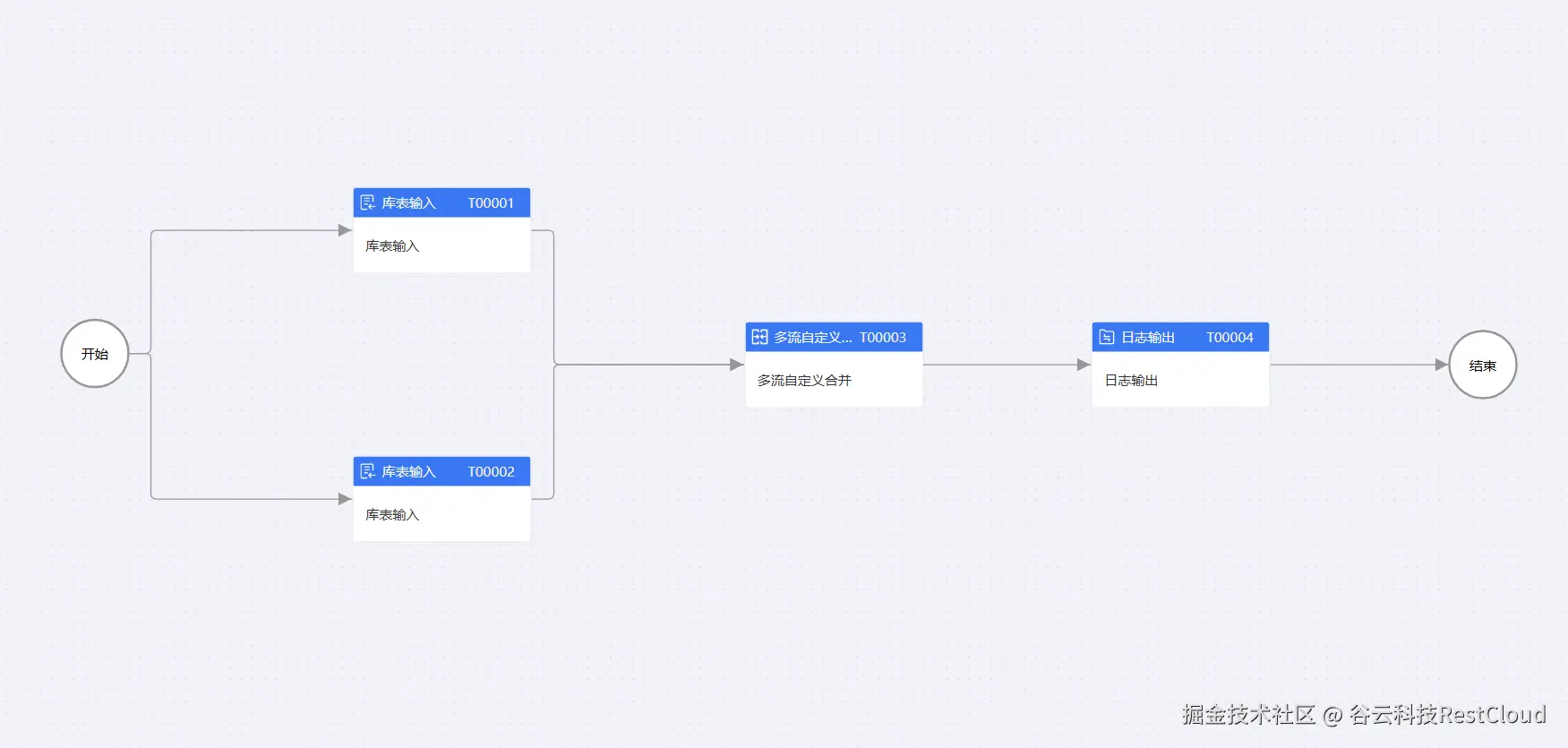
Task: Click the 多流自定义合并 body text
Action: point(804,381)
